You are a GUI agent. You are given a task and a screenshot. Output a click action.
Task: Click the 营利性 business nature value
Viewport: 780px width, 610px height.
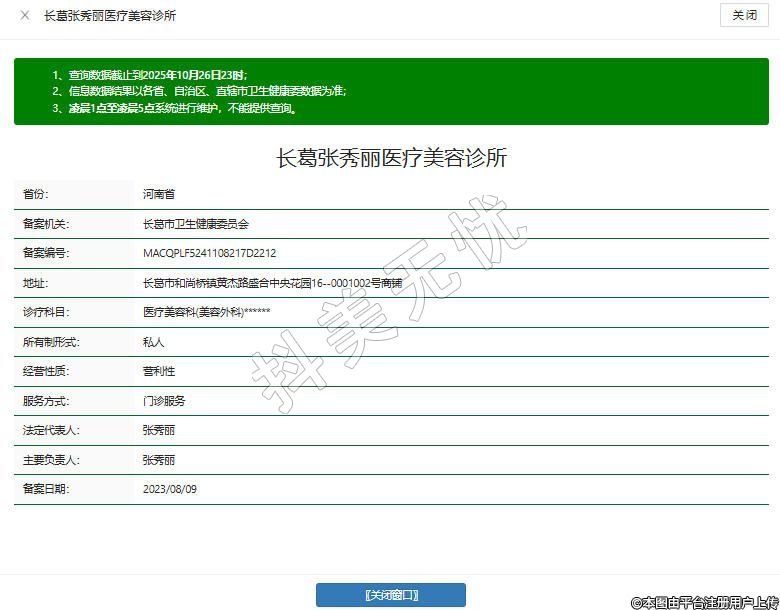(x=159, y=371)
